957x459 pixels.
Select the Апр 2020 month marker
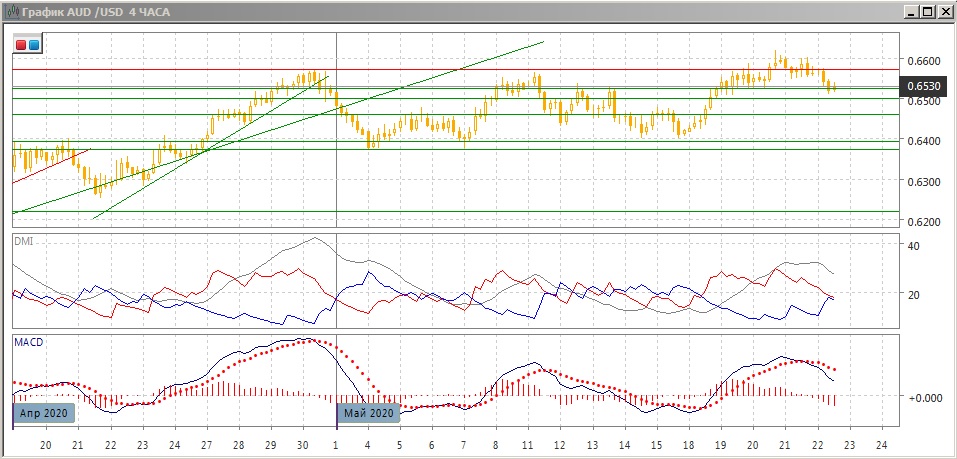[44, 412]
